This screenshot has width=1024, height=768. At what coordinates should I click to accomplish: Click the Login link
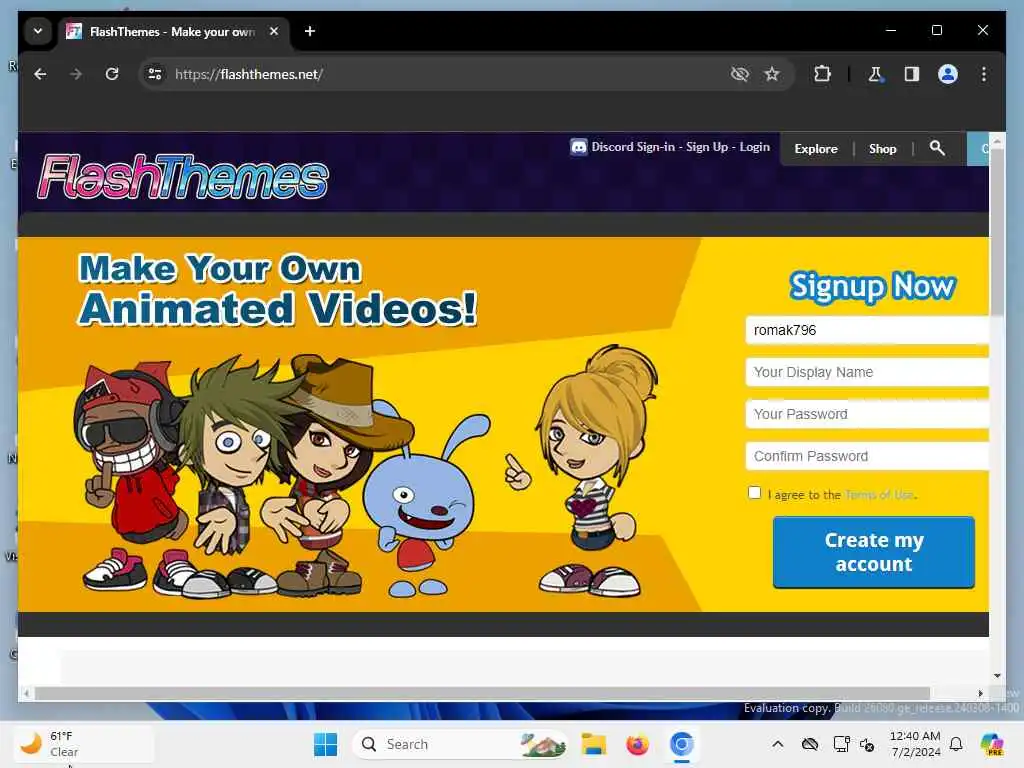click(x=754, y=147)
